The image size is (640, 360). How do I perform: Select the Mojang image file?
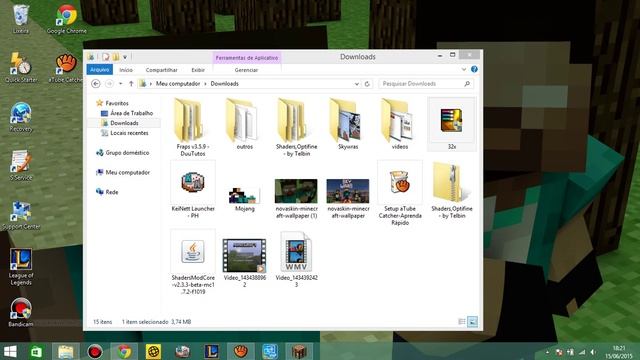tap(244, 199)
